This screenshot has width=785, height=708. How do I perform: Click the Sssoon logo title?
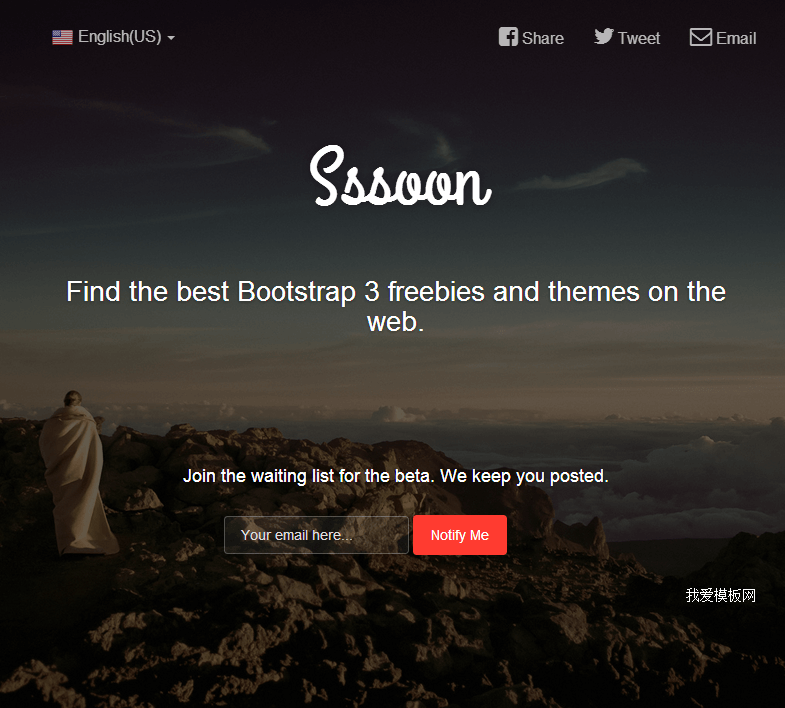click(x=401, y=176)
